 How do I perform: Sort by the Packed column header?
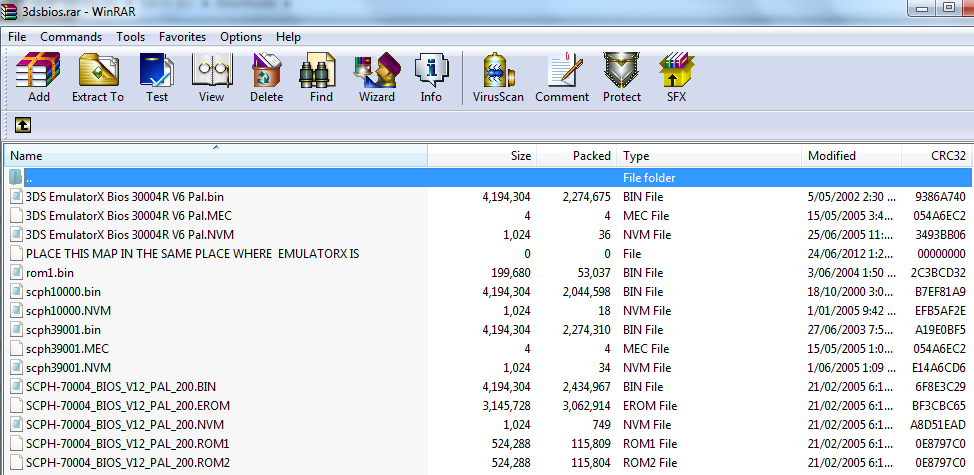[576, 156]
